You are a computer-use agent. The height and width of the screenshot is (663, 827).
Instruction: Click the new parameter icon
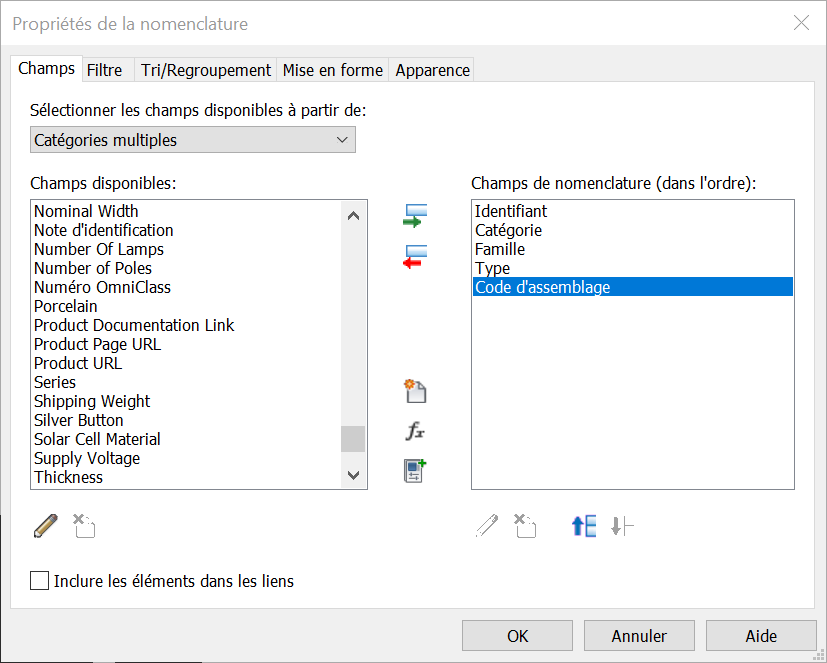tap(415, 391)
